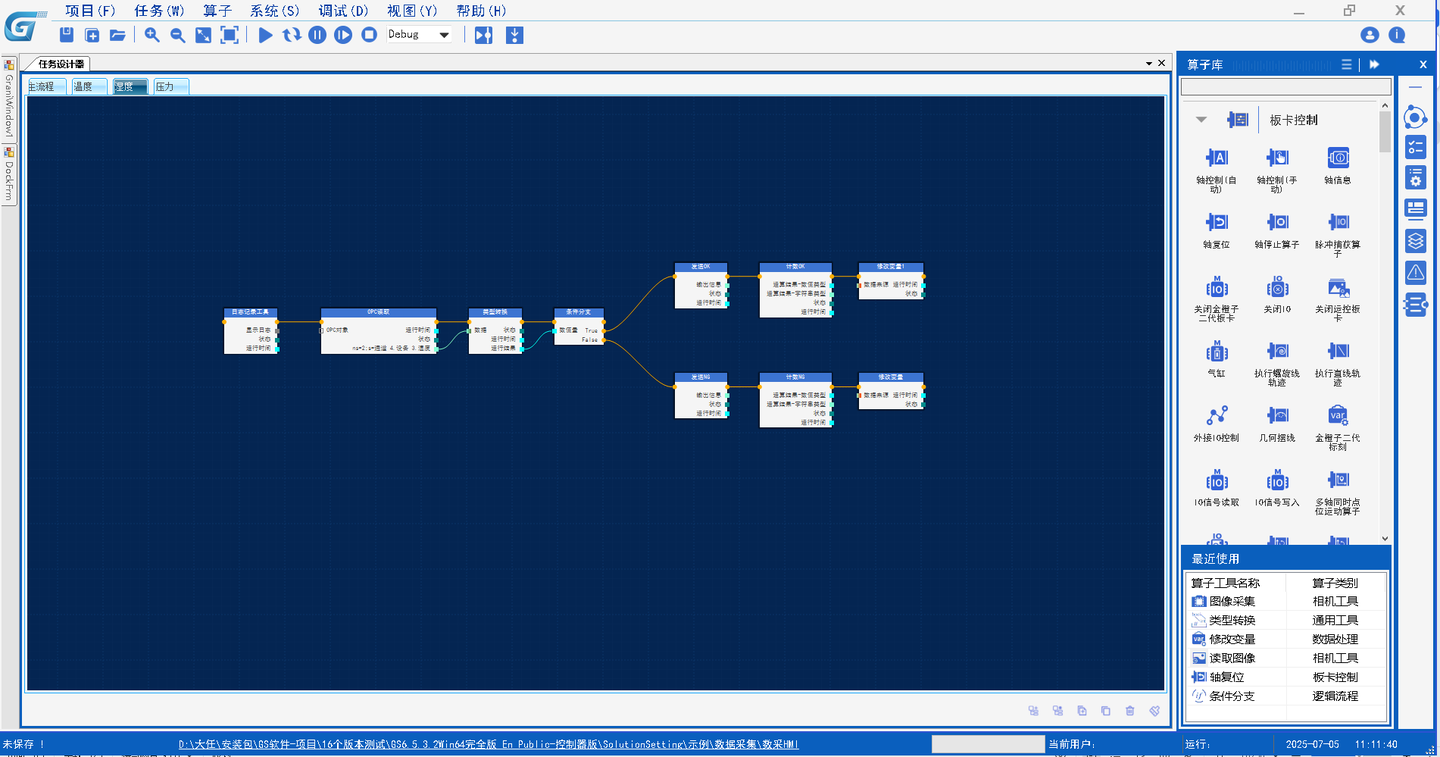Run the task with the play button

point(265,35)
